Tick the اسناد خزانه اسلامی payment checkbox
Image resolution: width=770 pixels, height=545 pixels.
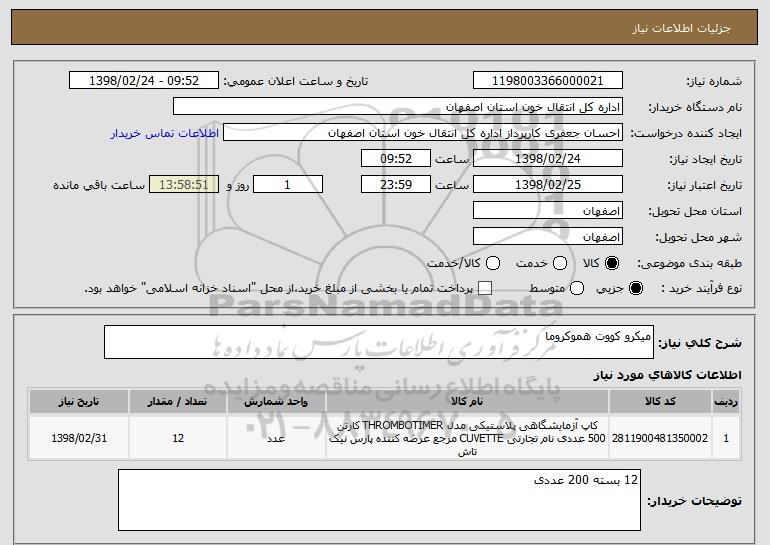pyautogui.click(x=485, y=288)
